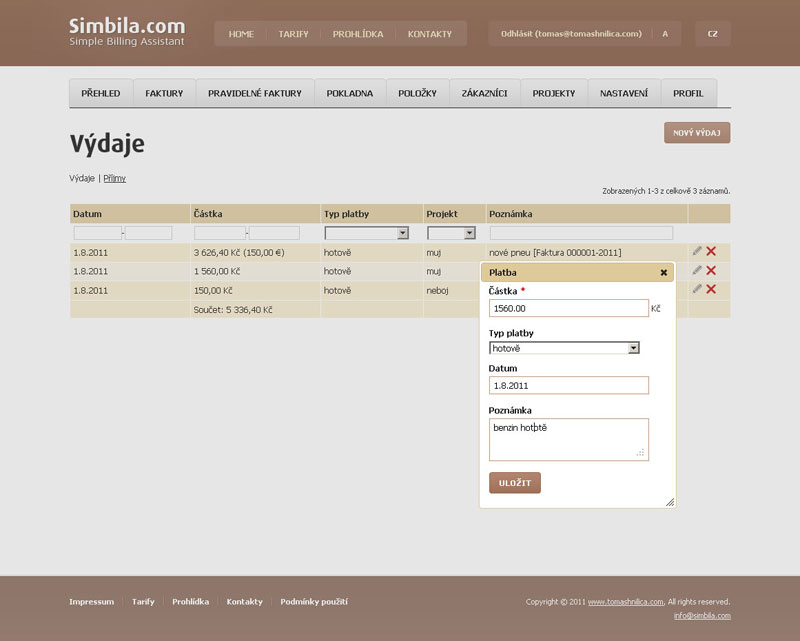
Task: Delete the nové pneu expense row
Action: (711, 251)
